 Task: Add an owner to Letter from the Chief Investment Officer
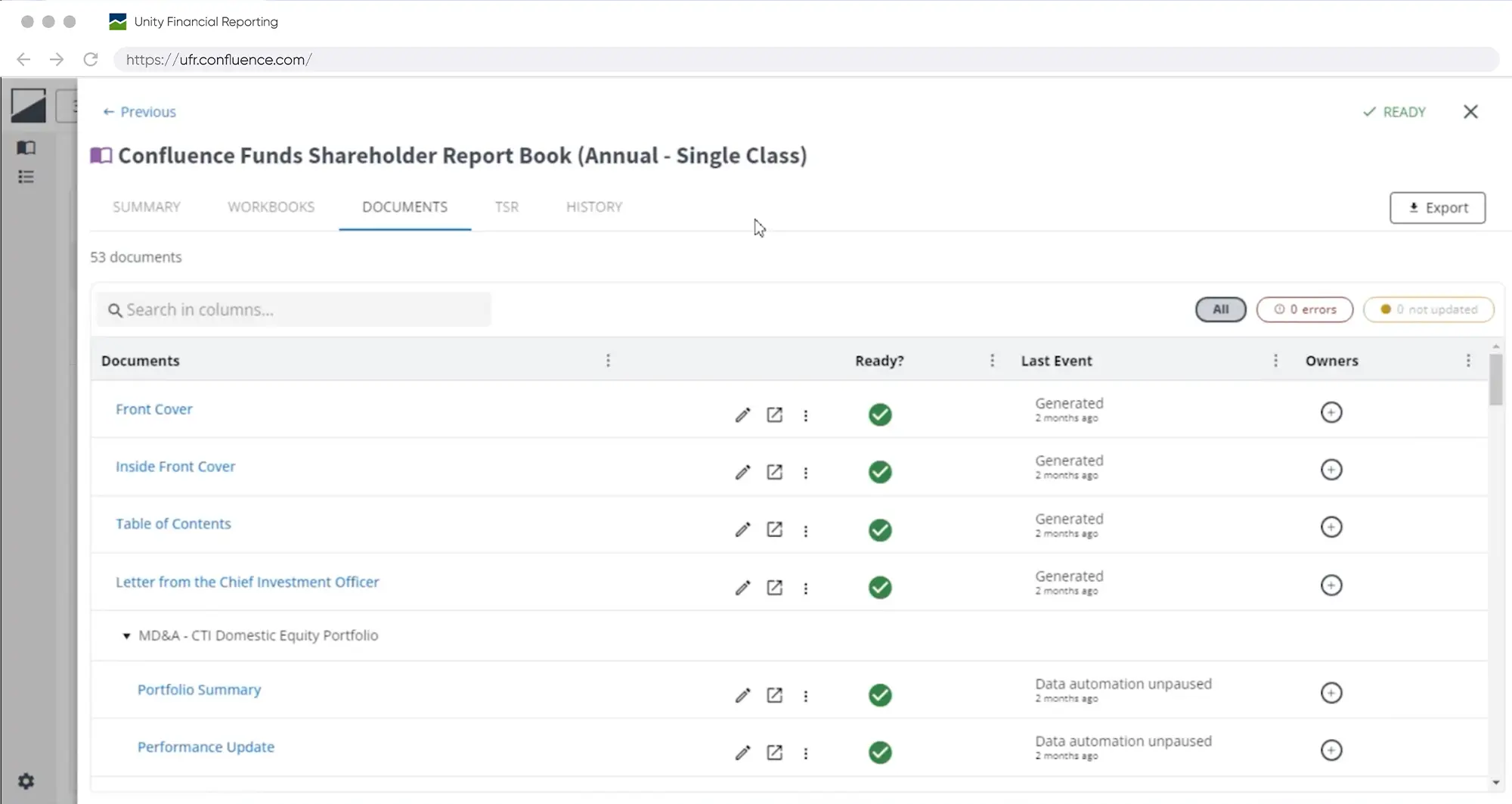coord(1331,585)
